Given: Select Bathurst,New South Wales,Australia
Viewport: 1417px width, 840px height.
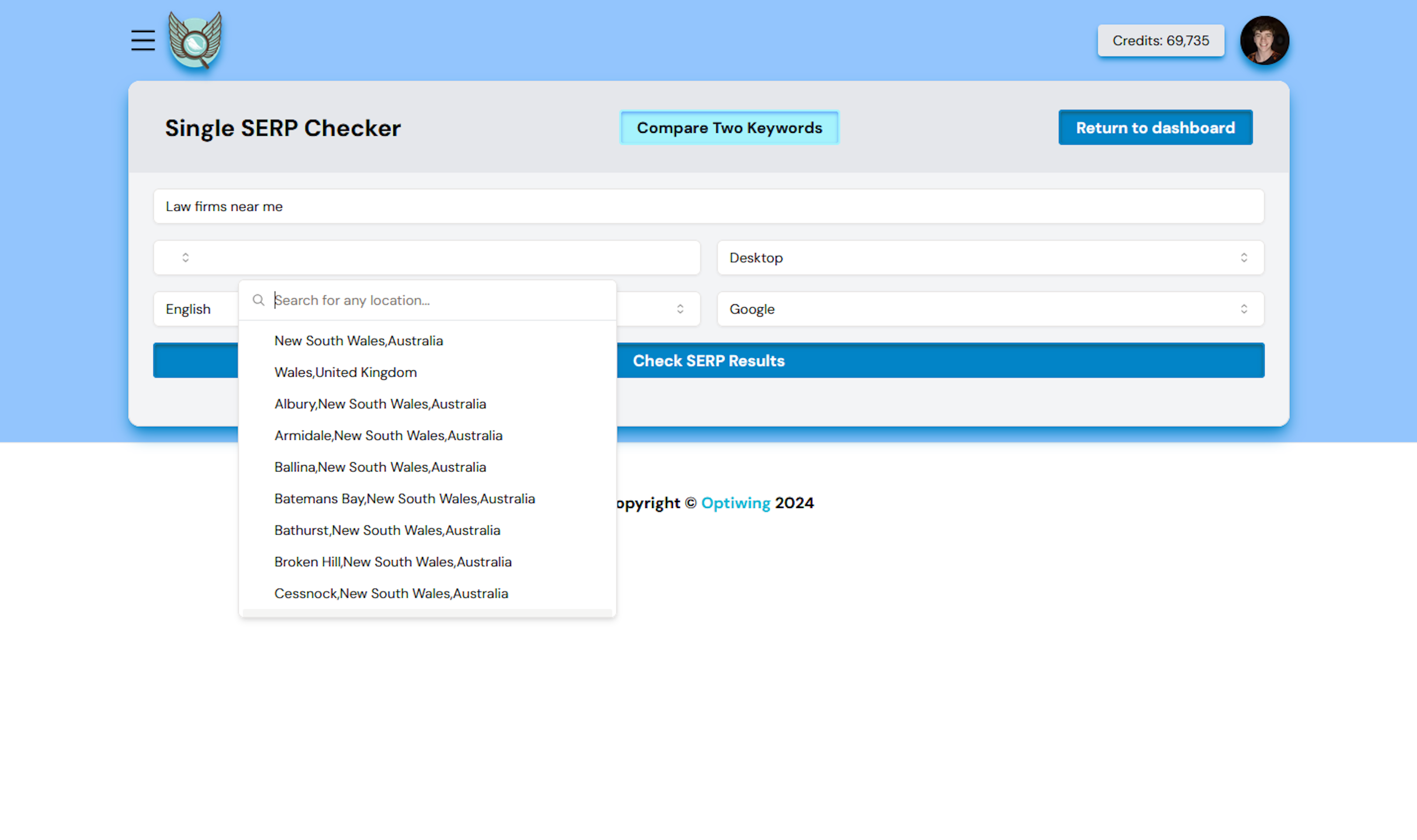Looking at the screenshot, I should (387, 530).
